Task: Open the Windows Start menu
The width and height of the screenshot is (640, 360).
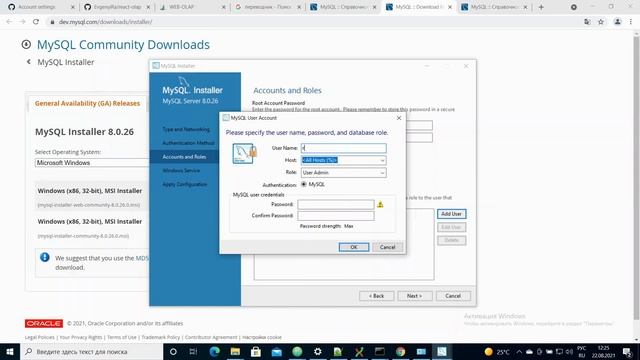Action: tap(10, 351)
